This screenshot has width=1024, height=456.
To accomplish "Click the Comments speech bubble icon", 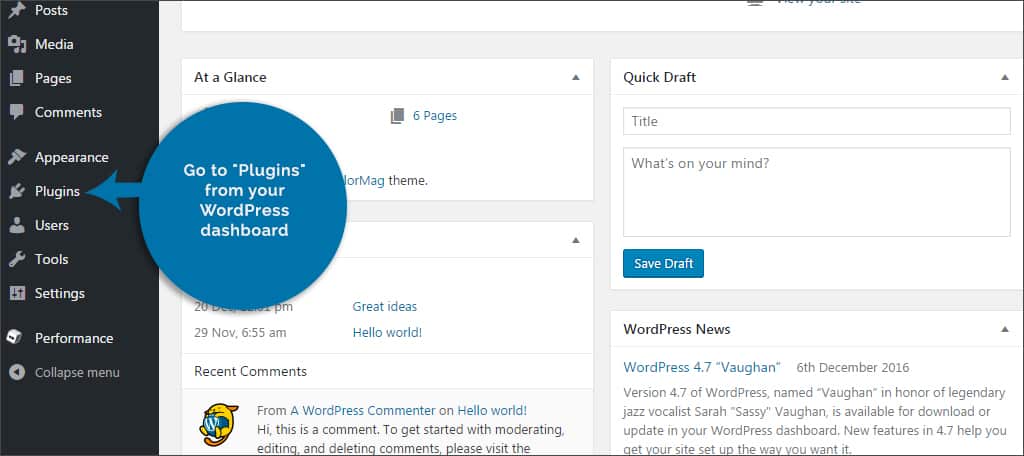I will [17, 112].
